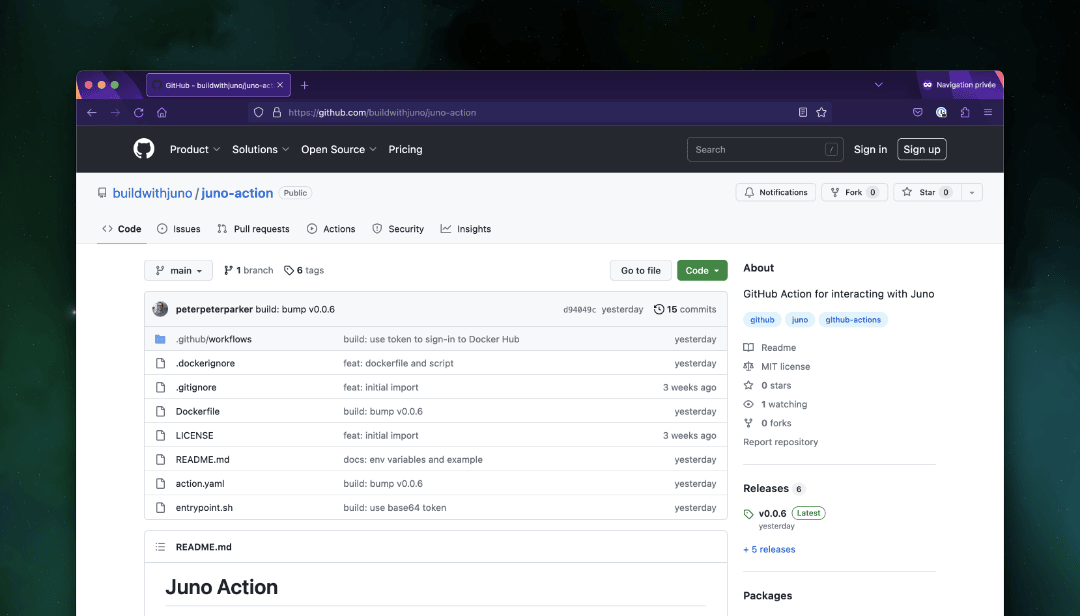Click the Sign up button
This screenshot has height=616, width=1080.
coord(921,150)
